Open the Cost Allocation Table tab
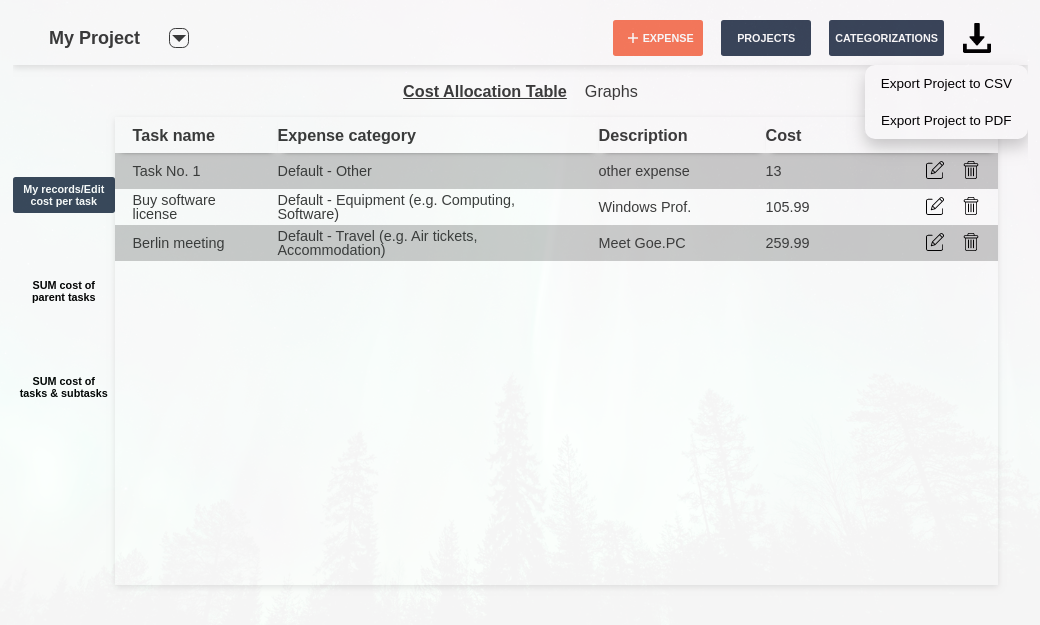Viewport: 1040px width, 625px height. coord(485,92)
